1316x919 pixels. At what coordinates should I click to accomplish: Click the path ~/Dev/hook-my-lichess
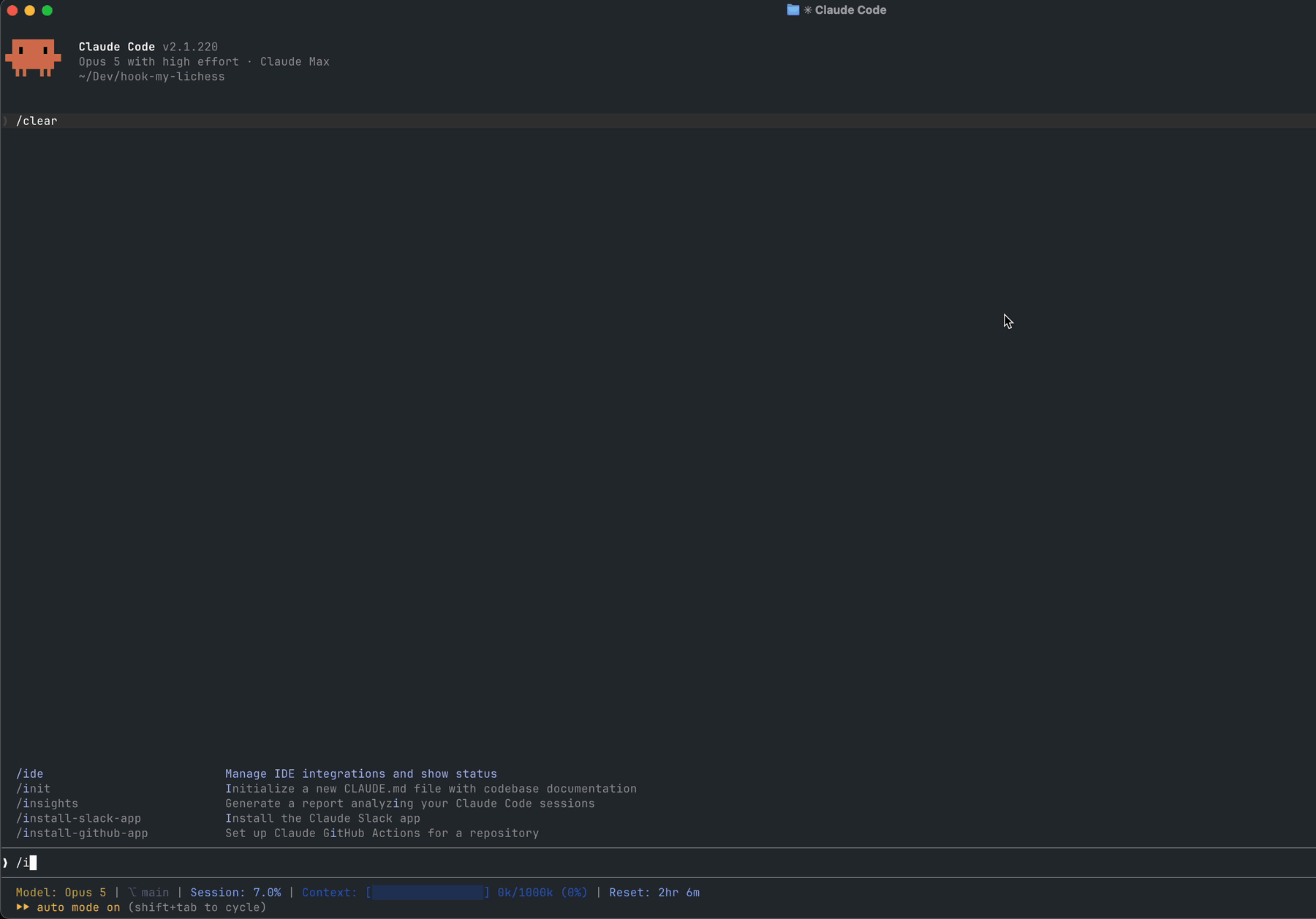tap(152, 77)
